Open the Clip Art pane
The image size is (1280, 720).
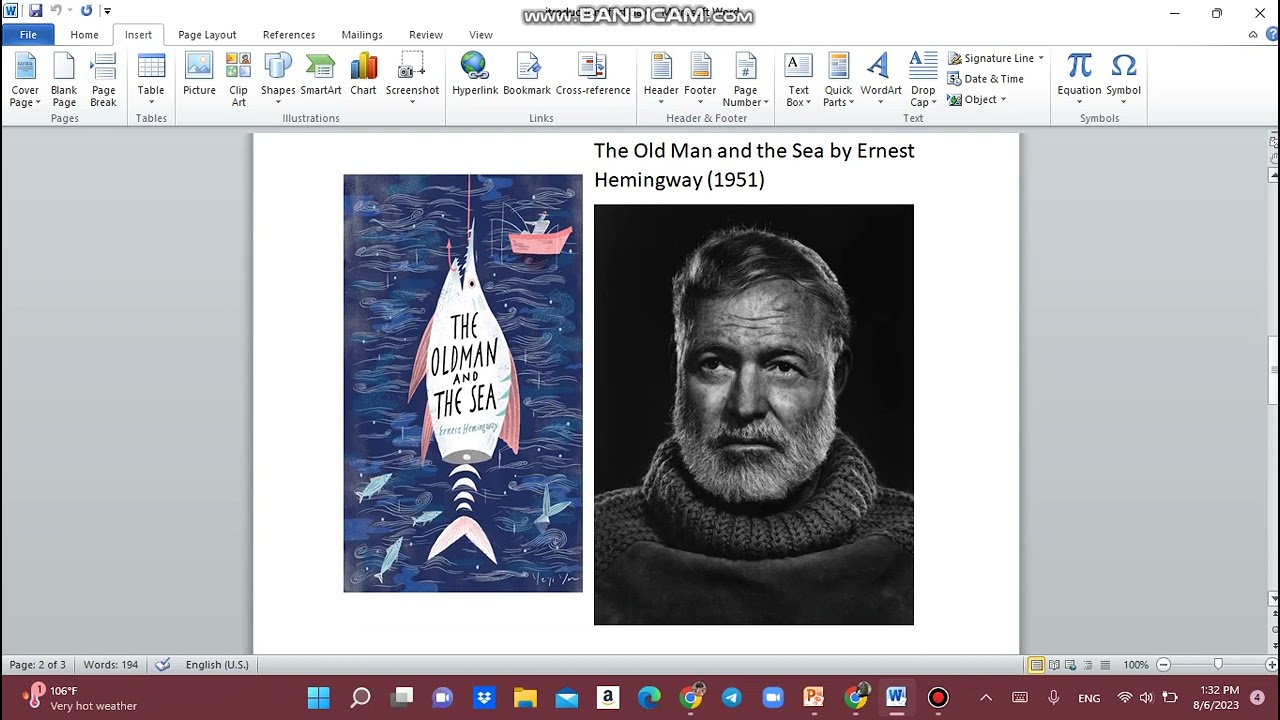(238, 80)
